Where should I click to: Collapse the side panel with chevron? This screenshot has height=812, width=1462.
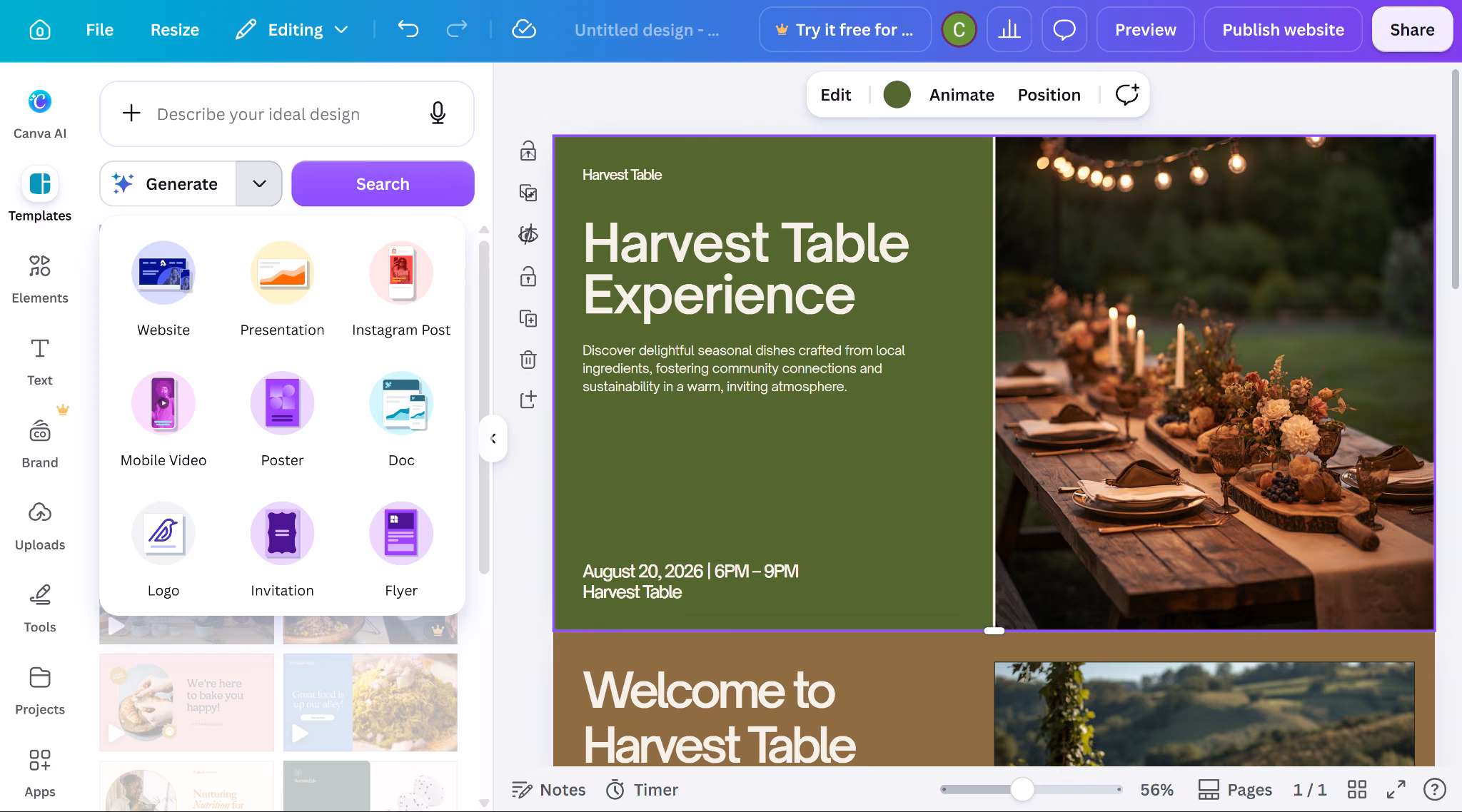click(493, 438)
